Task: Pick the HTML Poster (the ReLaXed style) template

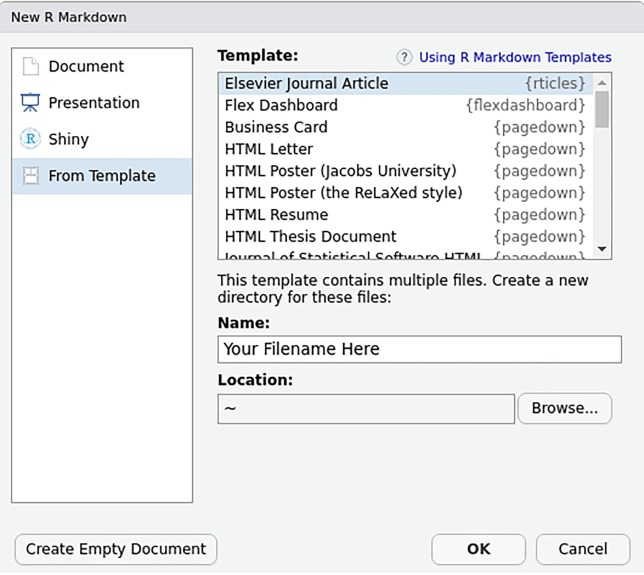Action: tap(405, 193)
